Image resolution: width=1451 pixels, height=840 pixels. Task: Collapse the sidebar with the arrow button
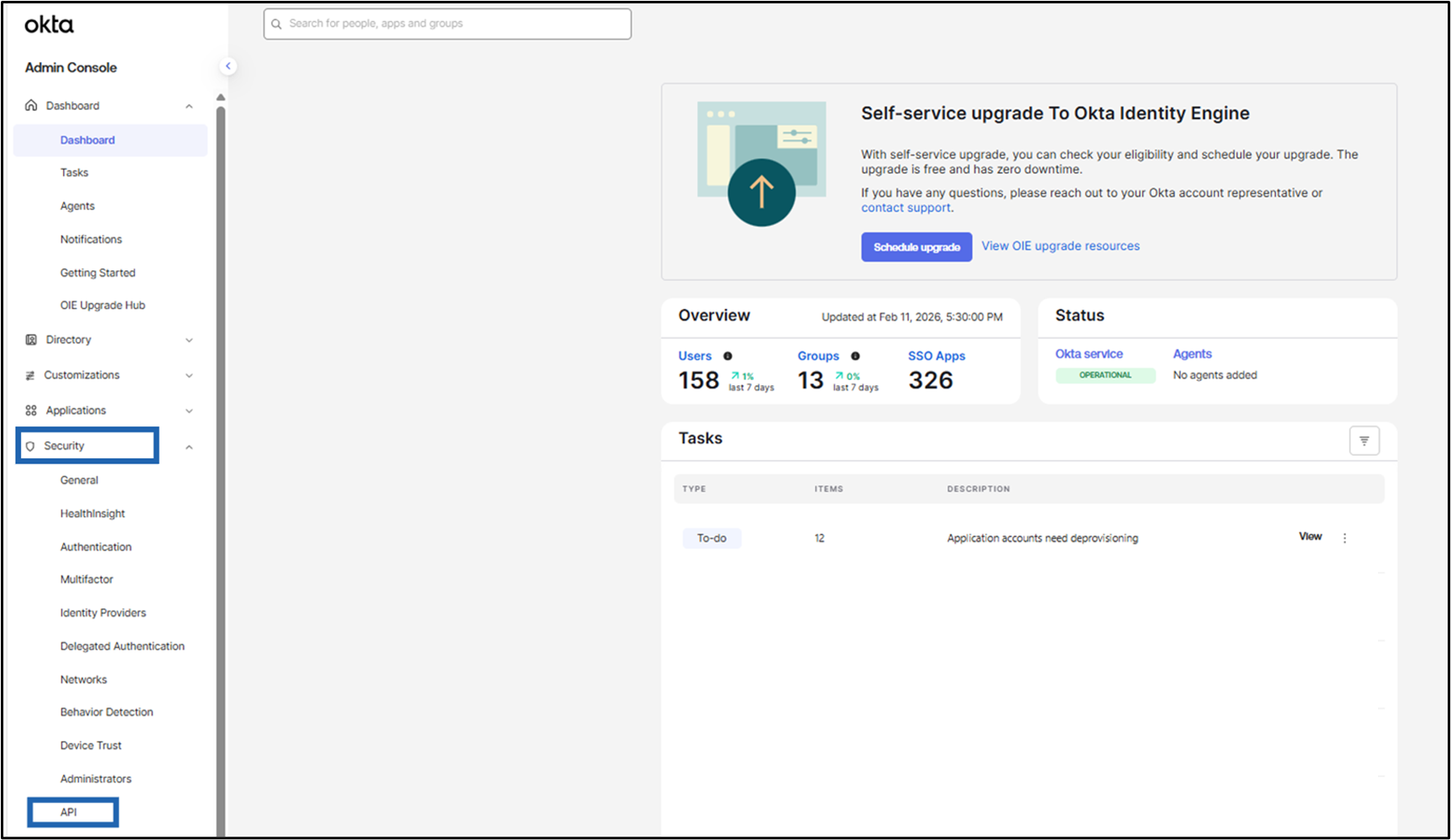pos(227,66)
